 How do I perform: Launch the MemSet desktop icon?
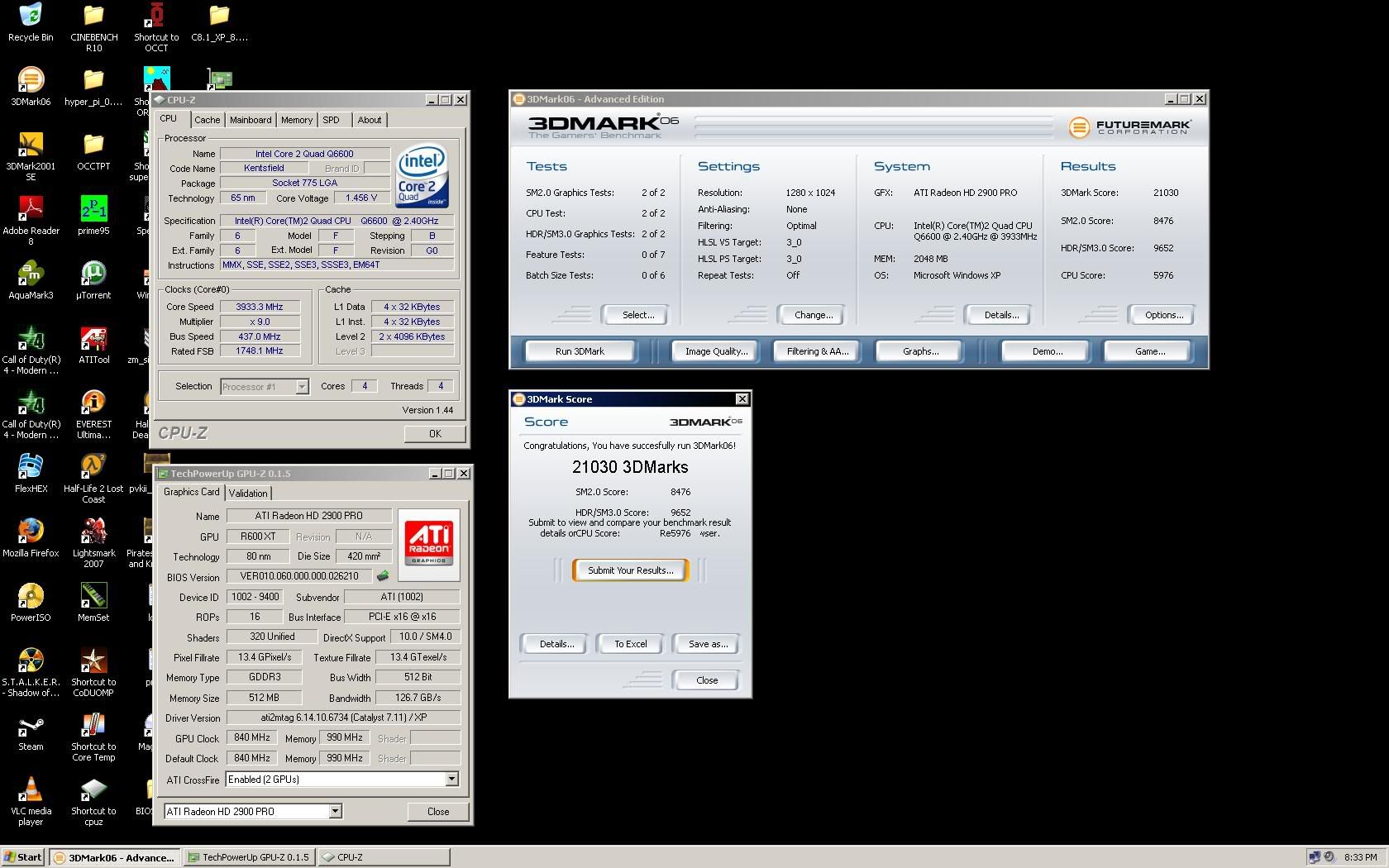click(93, 603)
